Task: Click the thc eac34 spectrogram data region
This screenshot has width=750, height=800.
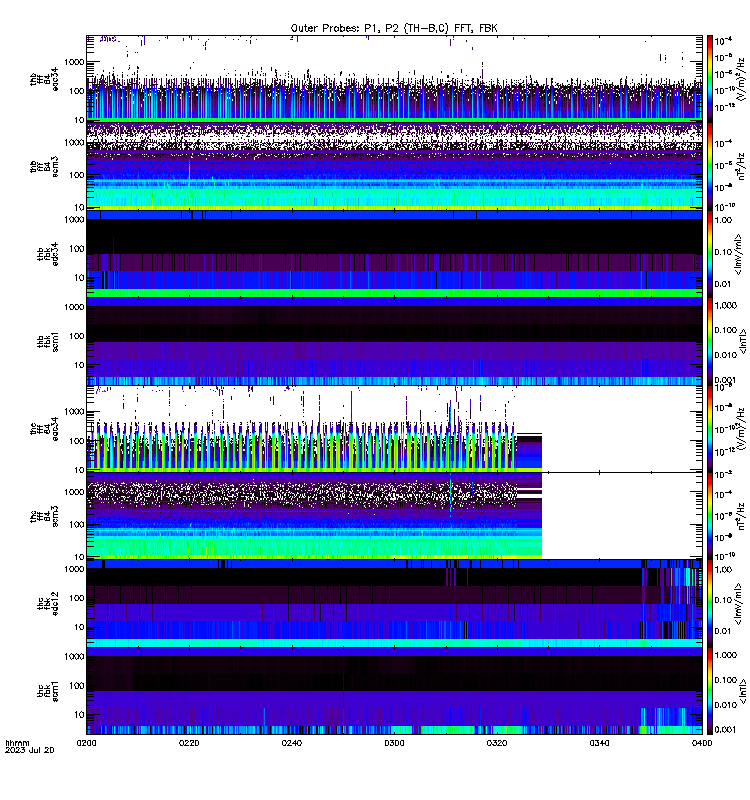Action: 314,429
